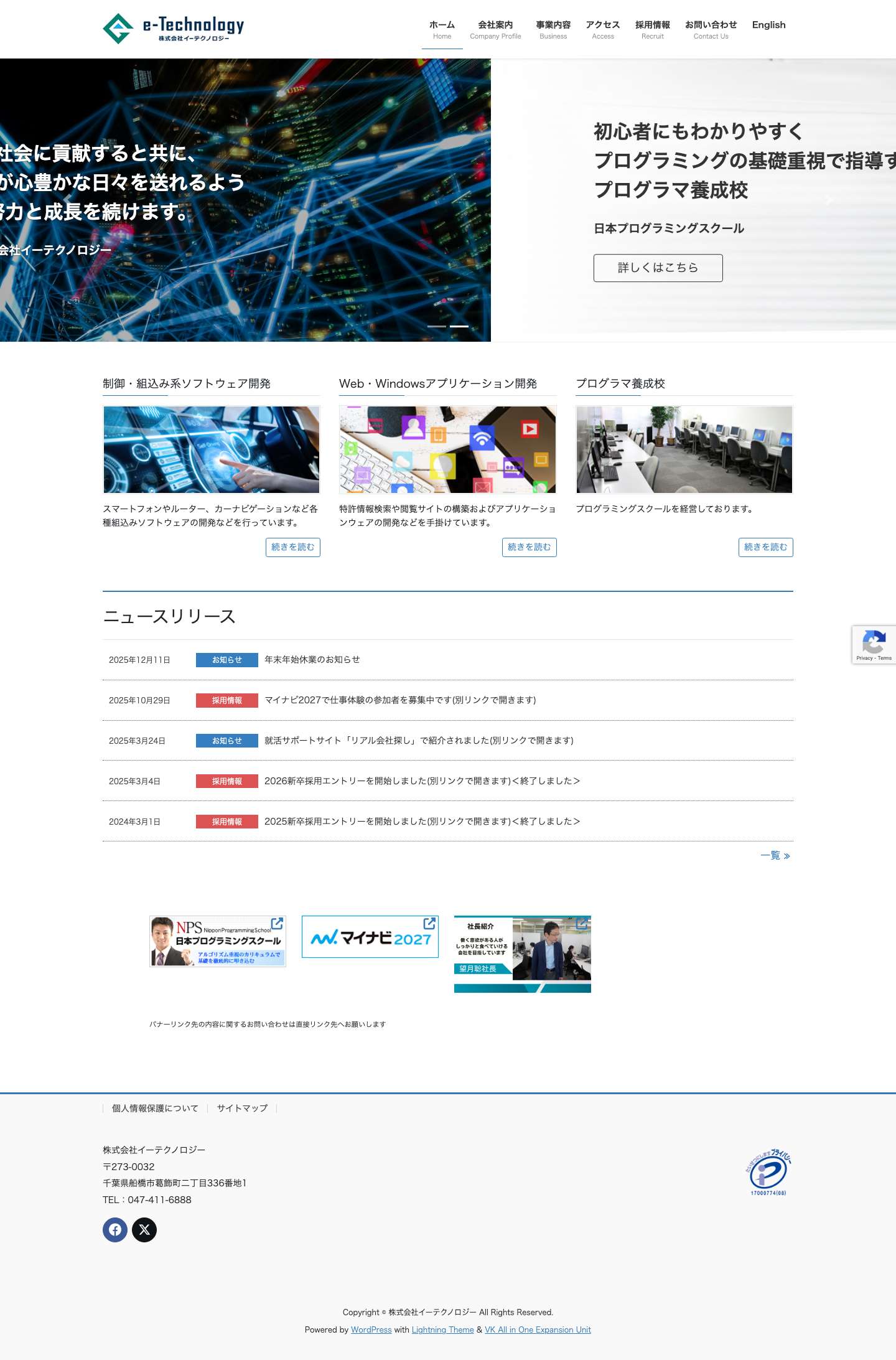
Task: Open the お問い合わせ Contact Us menu
Action: [711, 29]
